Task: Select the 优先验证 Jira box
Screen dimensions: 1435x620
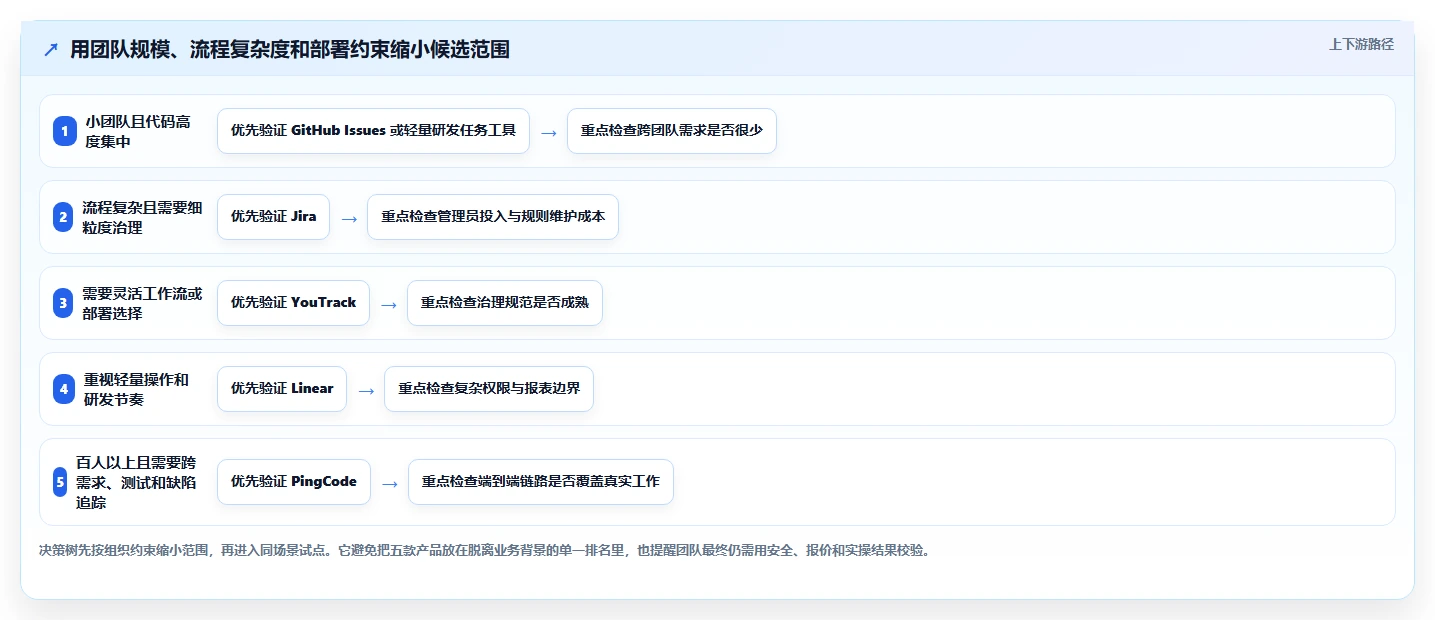Action: tap(273, 217)
